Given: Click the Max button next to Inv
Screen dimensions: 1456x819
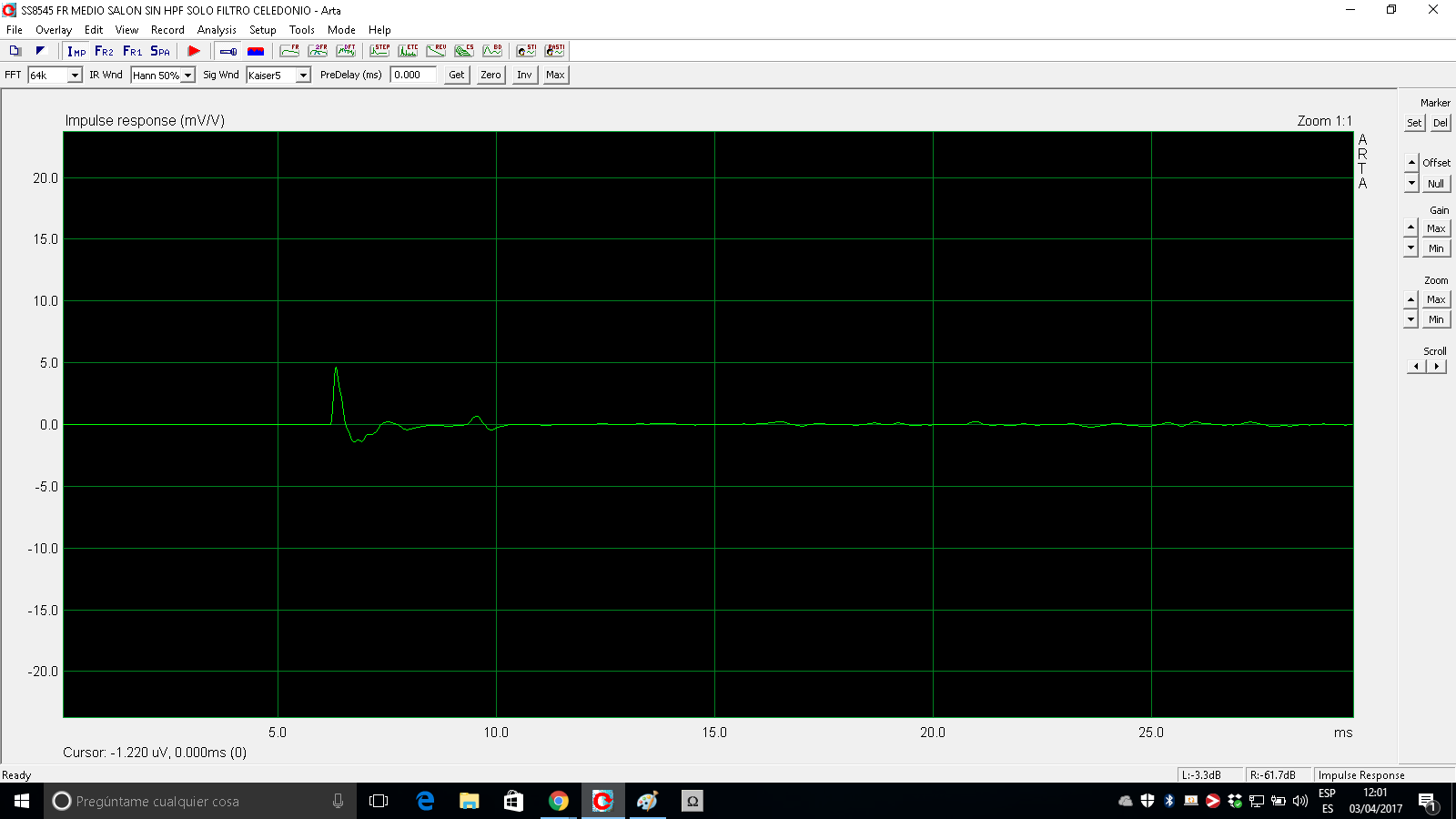Looking at the screenshot, I should point(555,75).
